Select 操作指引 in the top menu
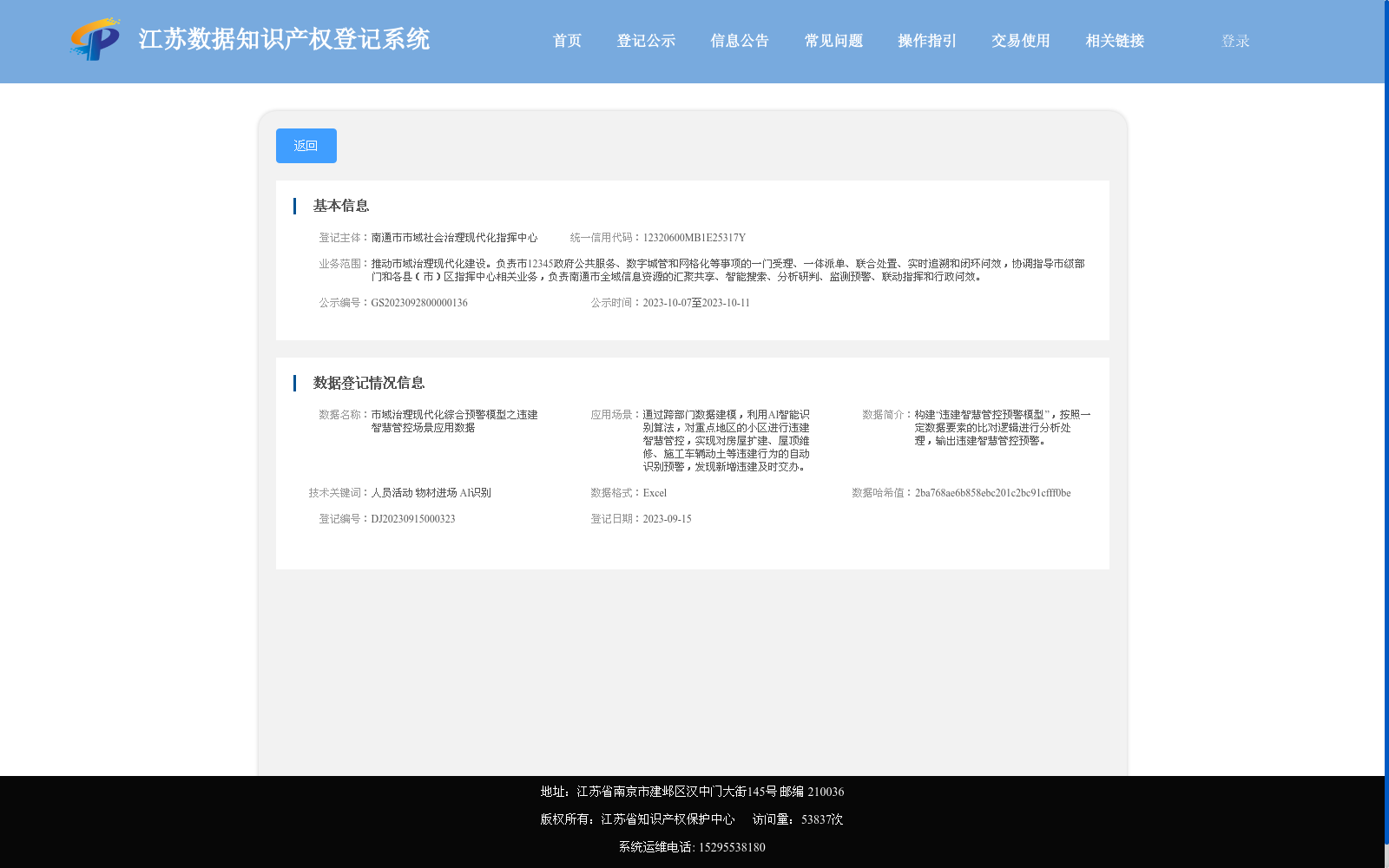This screenshot has height=868, width=1389. 927,41
